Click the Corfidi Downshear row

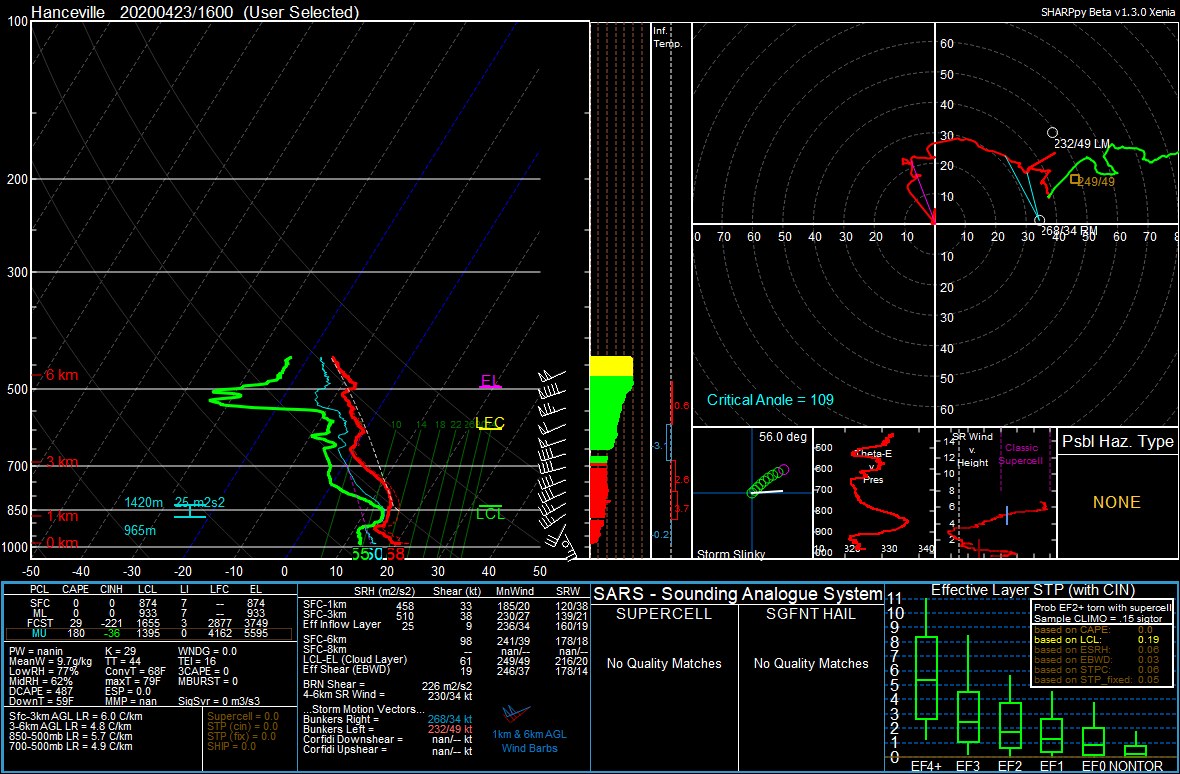point(387,740)
